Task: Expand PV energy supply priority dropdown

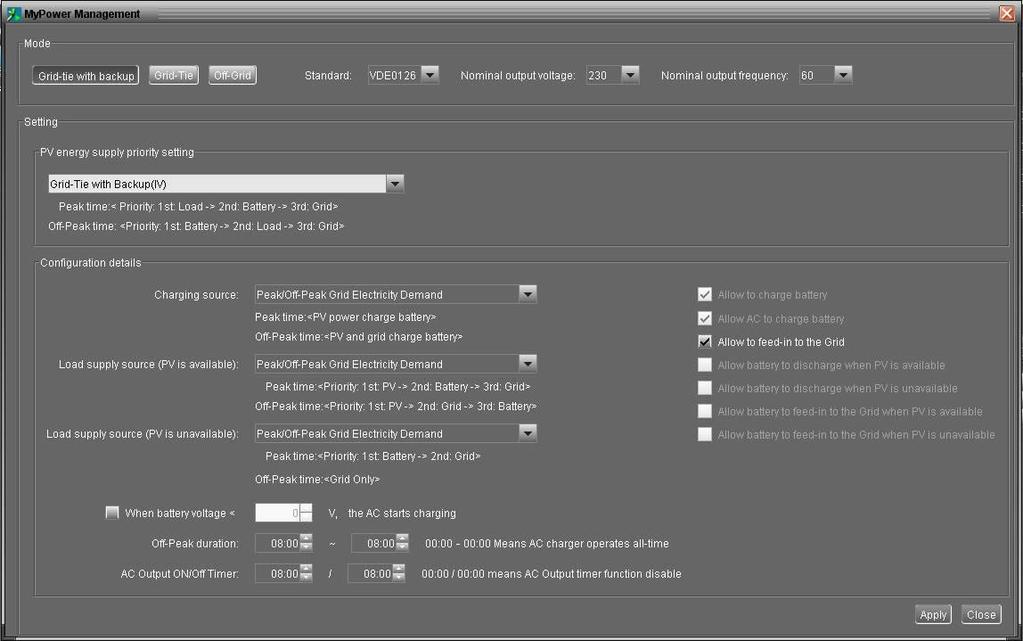Action: click(x=395, y=184)
